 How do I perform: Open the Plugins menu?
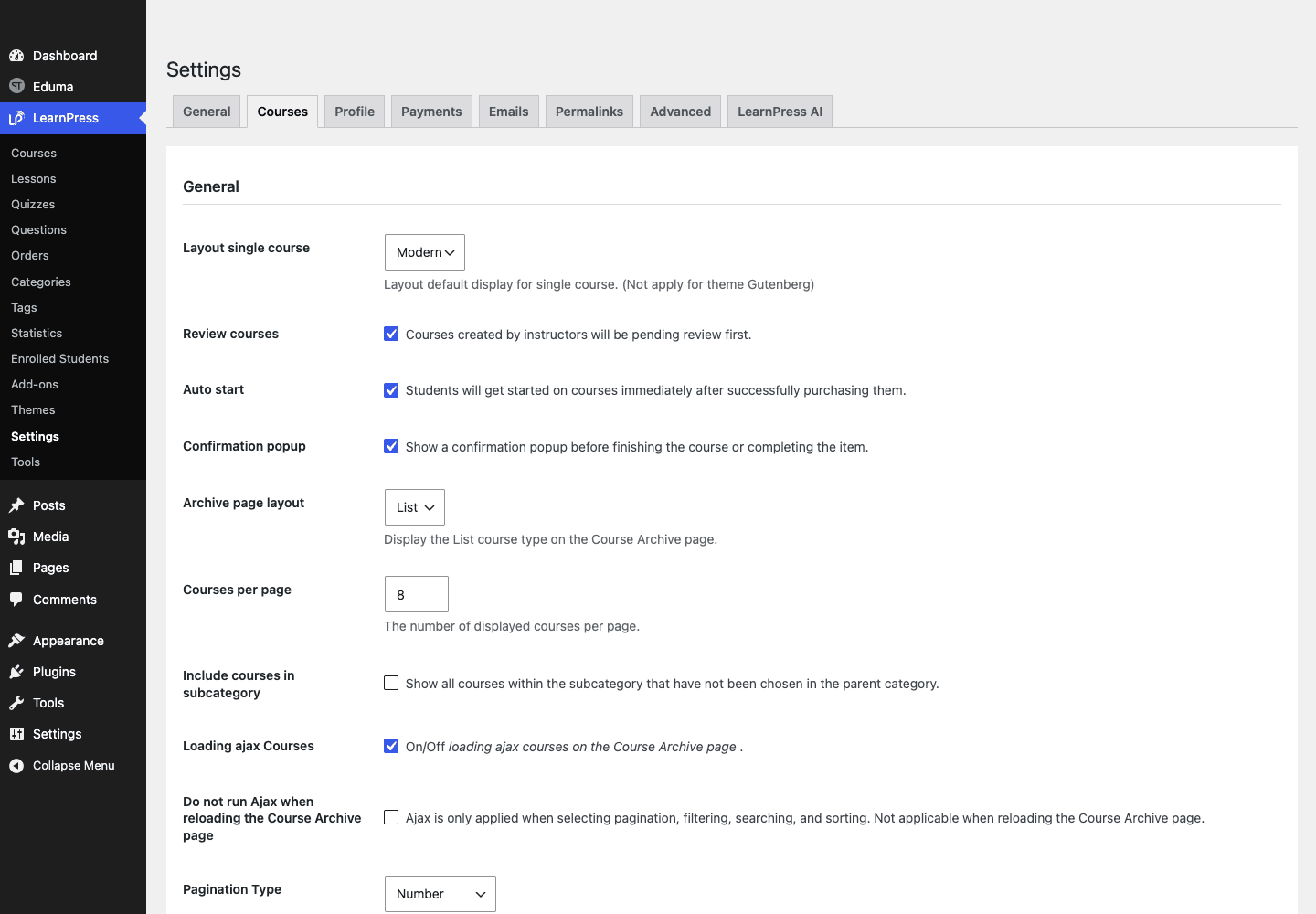(73, 672)
